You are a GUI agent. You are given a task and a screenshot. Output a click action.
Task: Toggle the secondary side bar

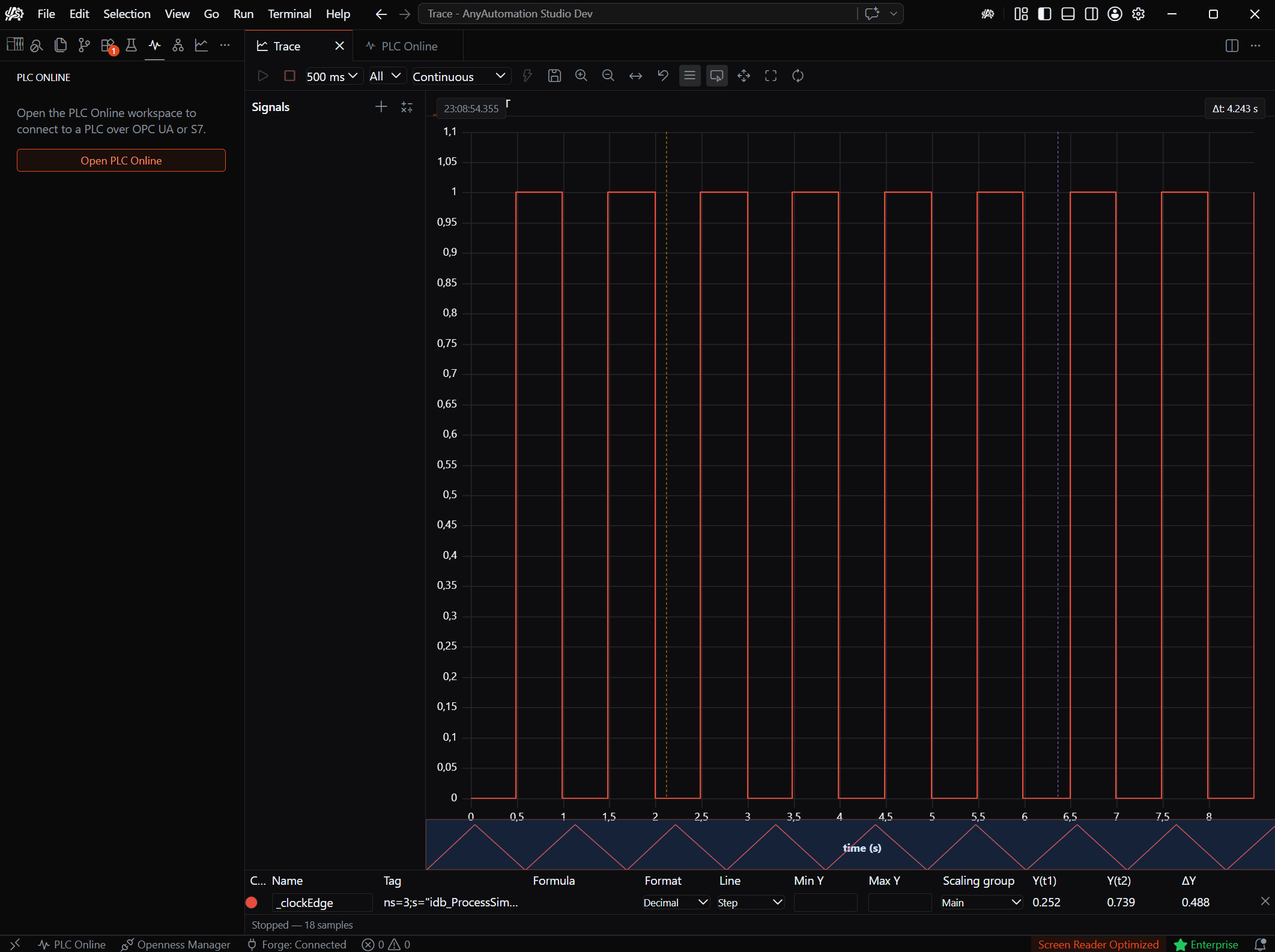(x=1091, y=14)
